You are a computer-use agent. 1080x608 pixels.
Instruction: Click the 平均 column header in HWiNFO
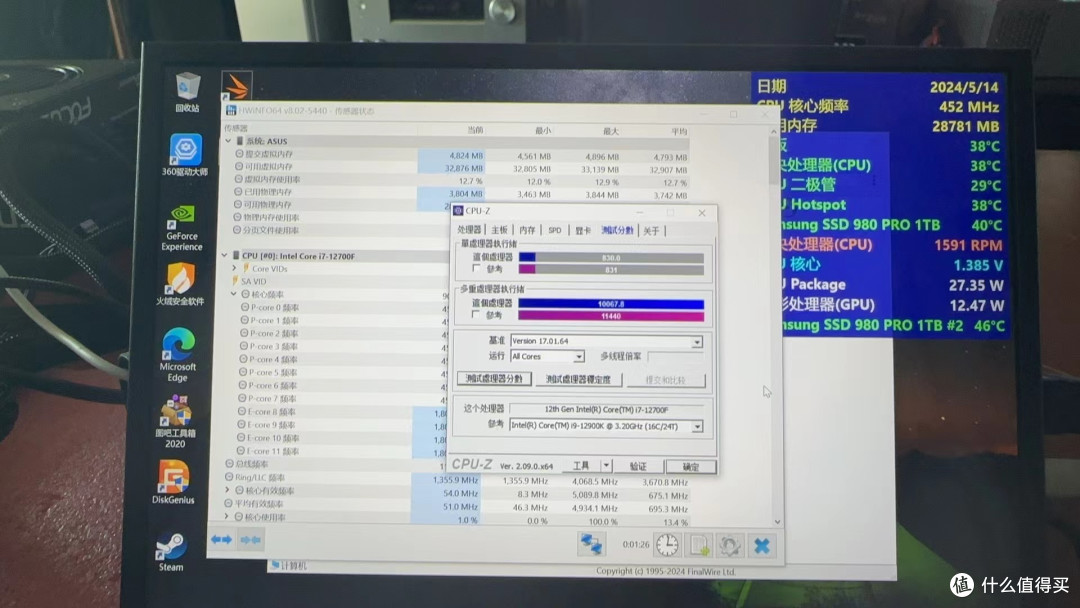point(679,131)
